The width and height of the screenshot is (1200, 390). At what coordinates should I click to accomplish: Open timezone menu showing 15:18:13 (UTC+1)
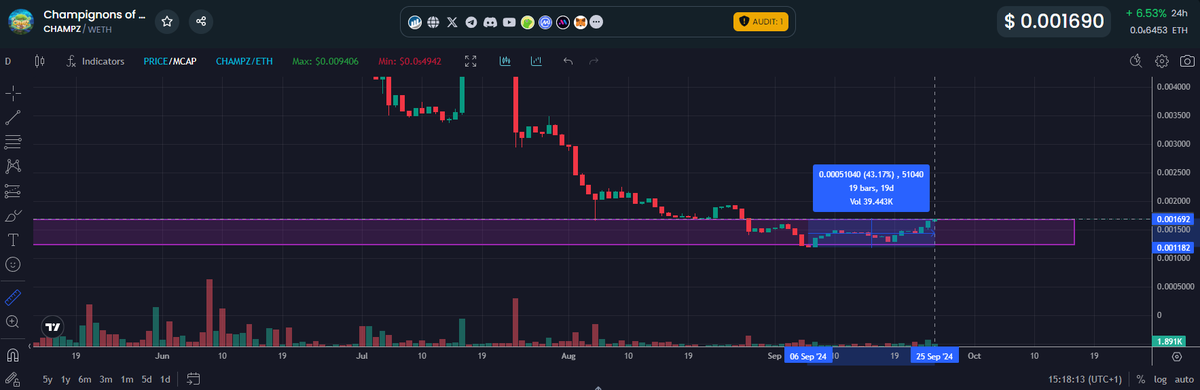point(1086,380)
